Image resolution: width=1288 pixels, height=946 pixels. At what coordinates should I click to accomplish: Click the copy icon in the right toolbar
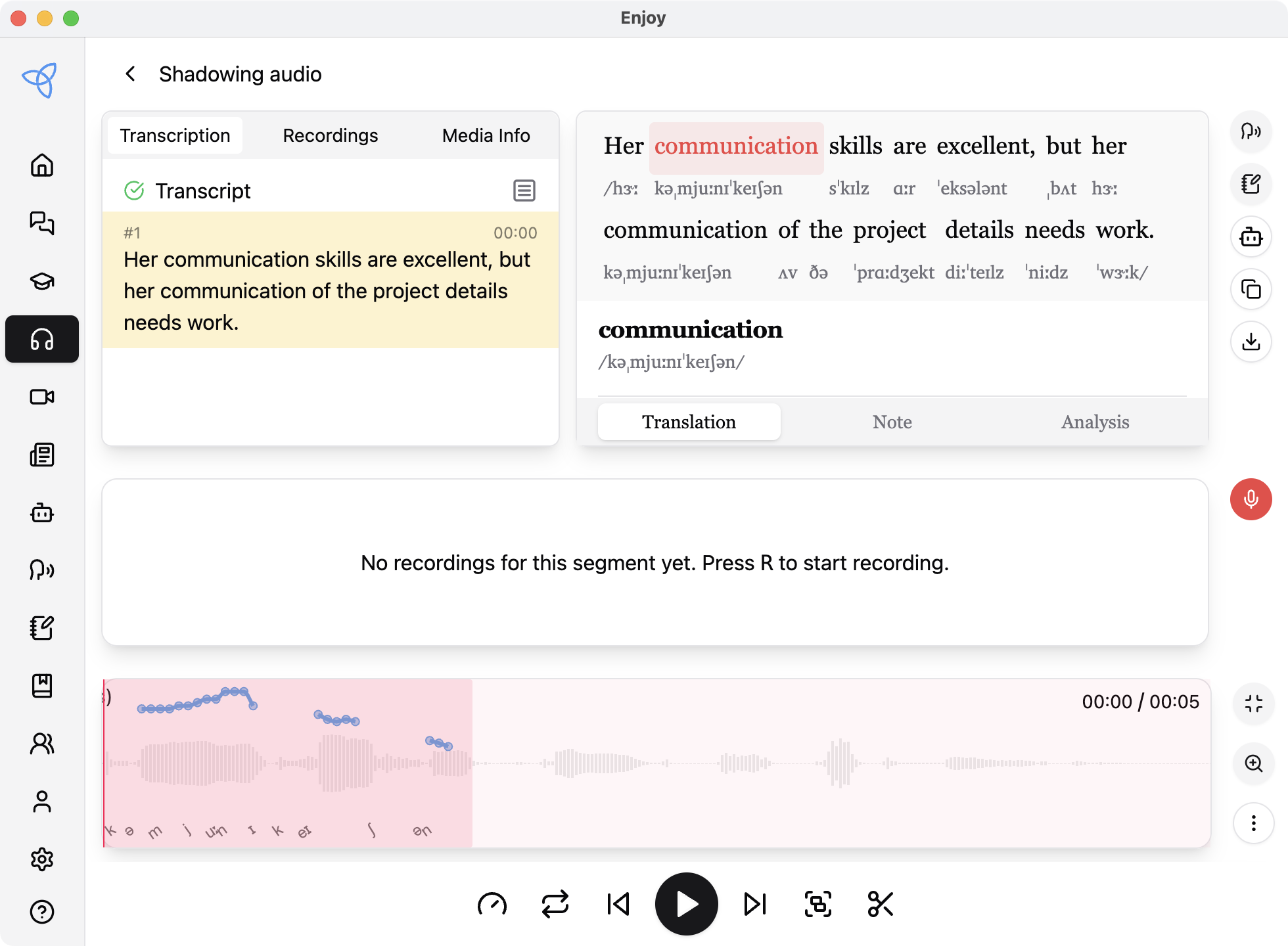point(1251,289)
